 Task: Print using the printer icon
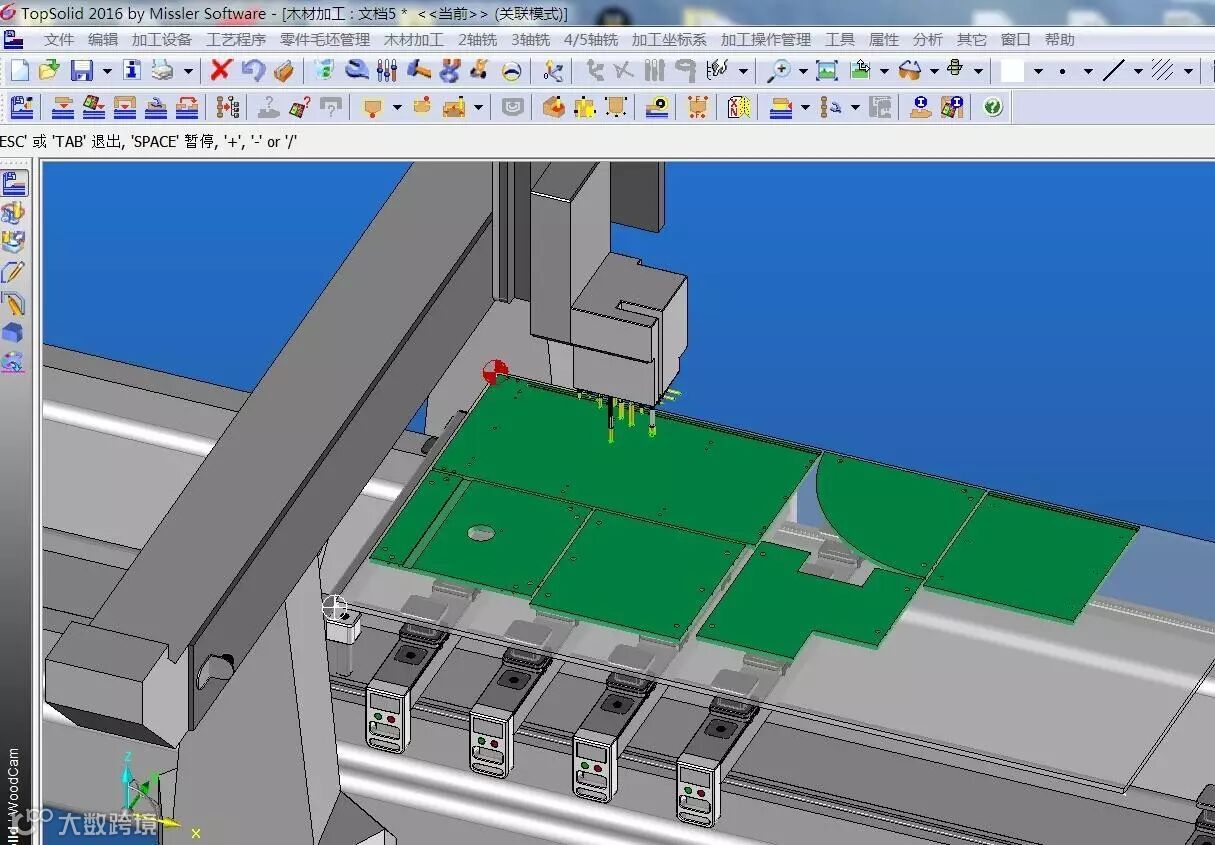tap(163, 71)
